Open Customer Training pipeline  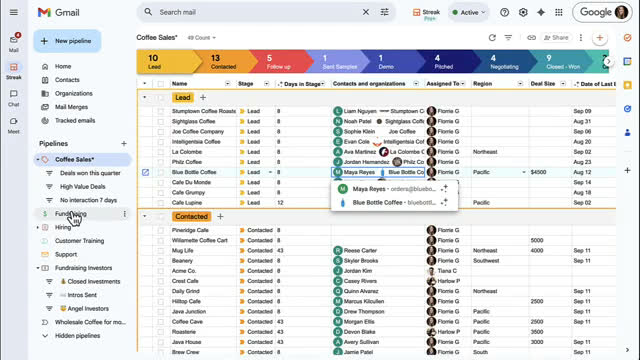pos(79,241)
